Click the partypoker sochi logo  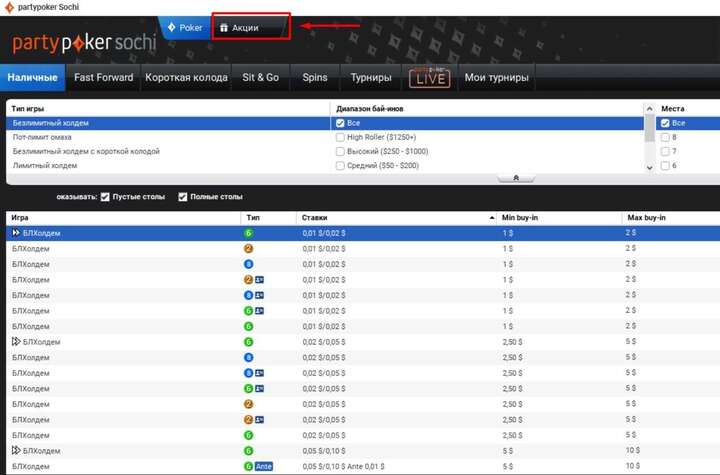(x=84, y=43)
